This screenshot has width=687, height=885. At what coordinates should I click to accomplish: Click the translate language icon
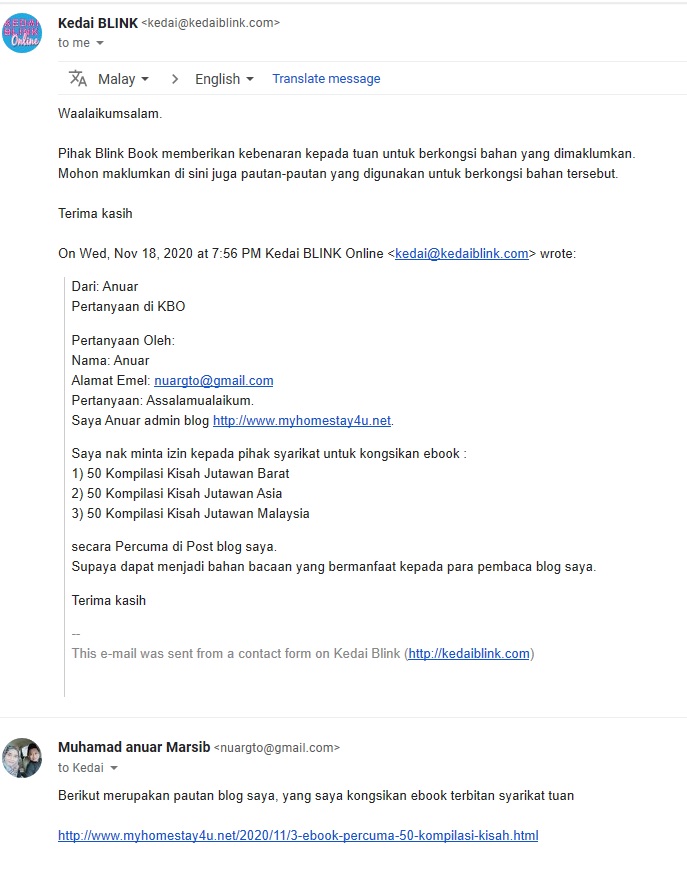pos(78,78)
